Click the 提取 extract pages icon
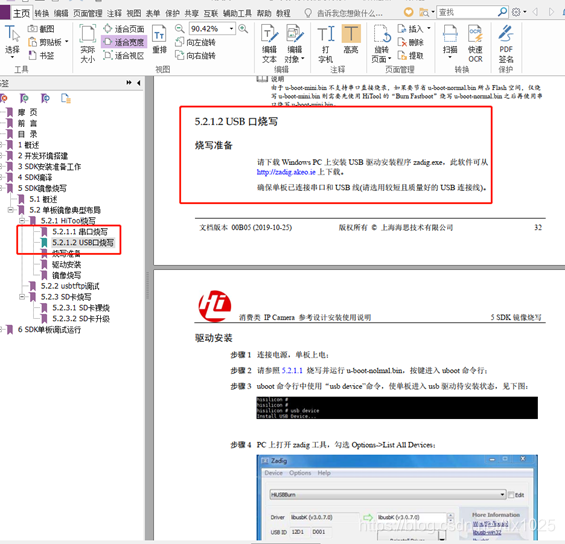Viewport: 565px width, 544px height. (411, 55)
